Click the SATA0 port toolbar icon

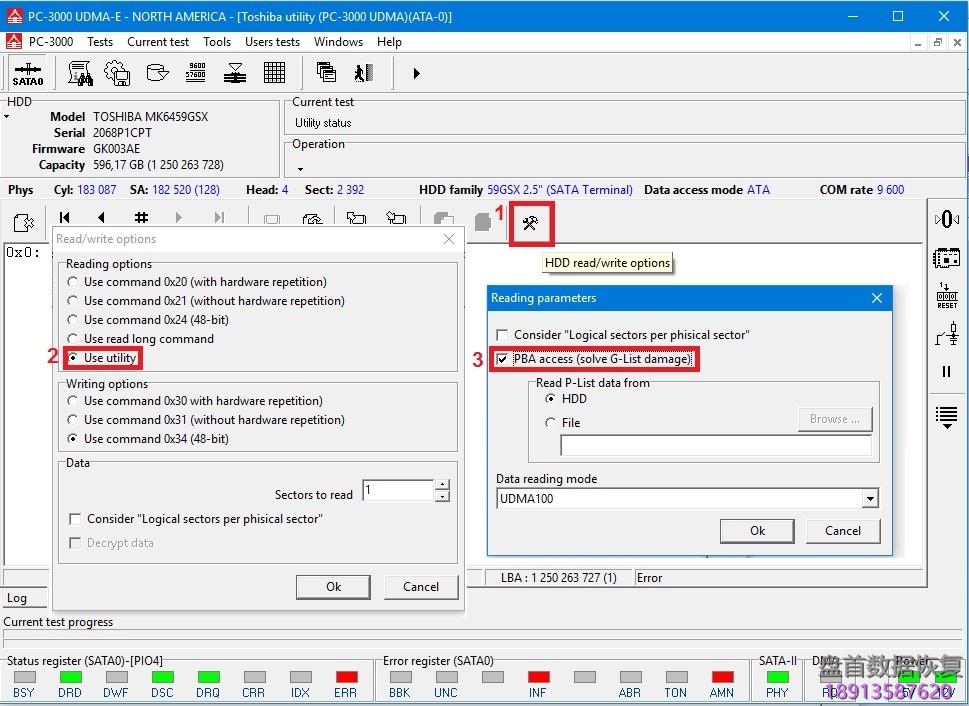(28, 74)
